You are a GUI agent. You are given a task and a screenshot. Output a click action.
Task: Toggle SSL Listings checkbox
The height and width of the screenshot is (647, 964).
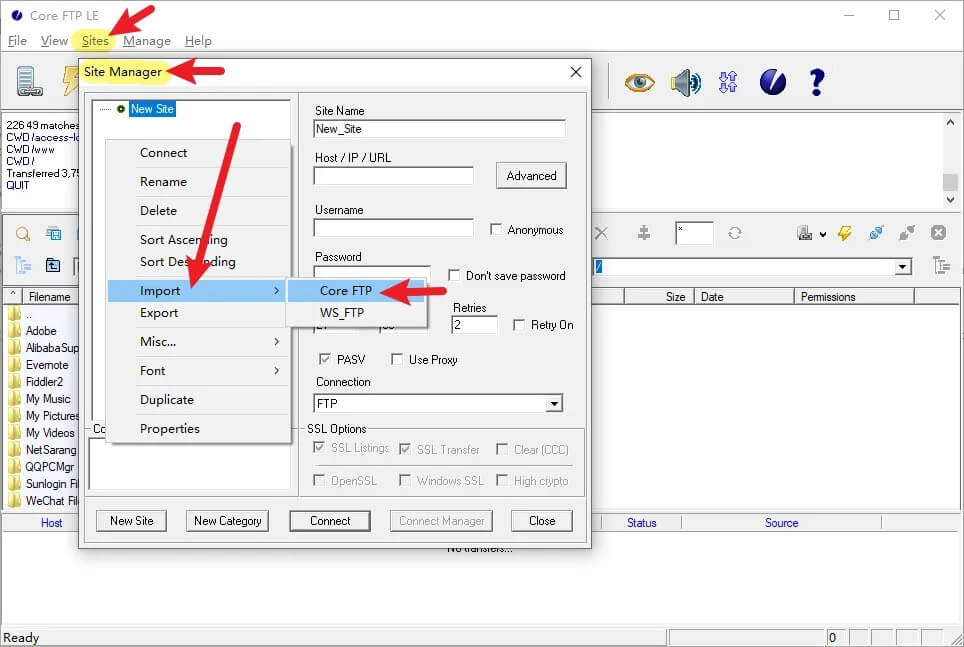click(318, 447)
